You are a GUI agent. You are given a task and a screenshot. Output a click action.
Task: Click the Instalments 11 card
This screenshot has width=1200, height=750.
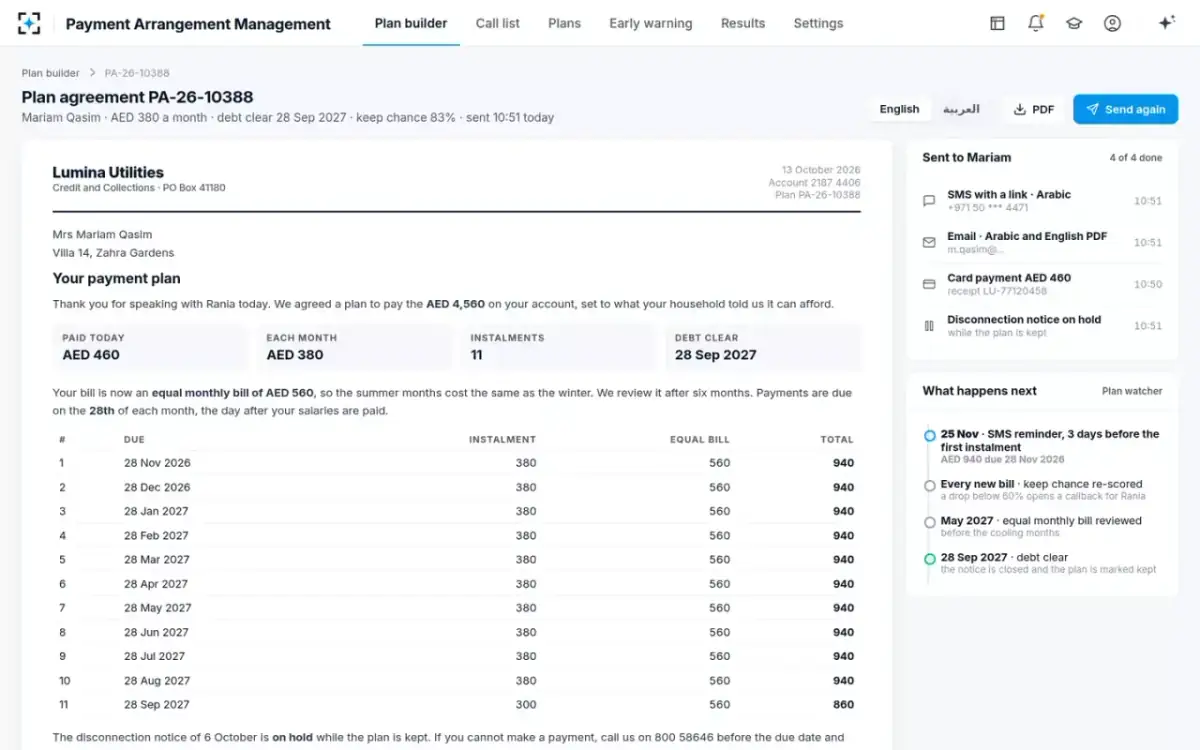click(558, 347)
